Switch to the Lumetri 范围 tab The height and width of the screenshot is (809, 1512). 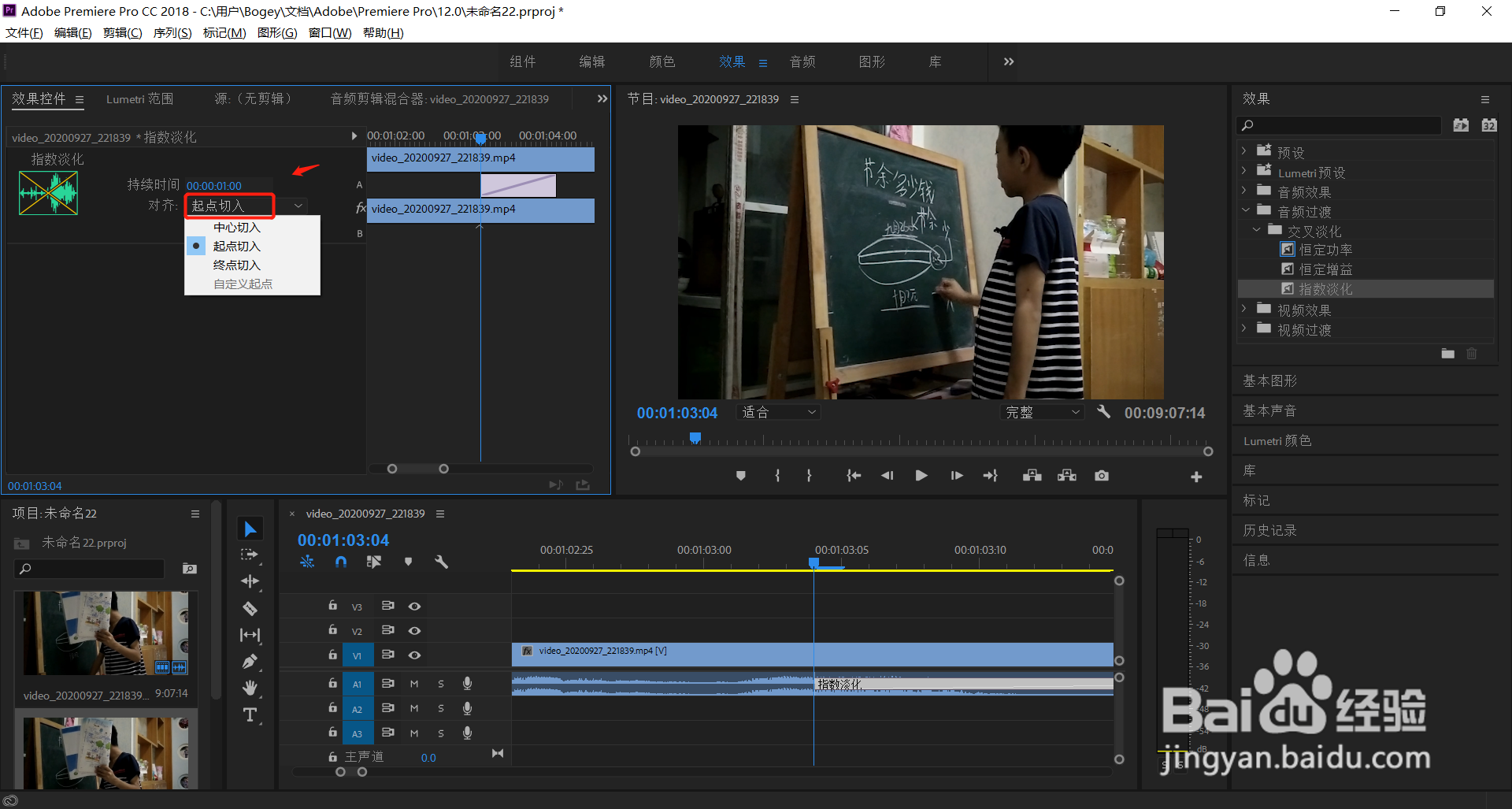tap(139, 99)
